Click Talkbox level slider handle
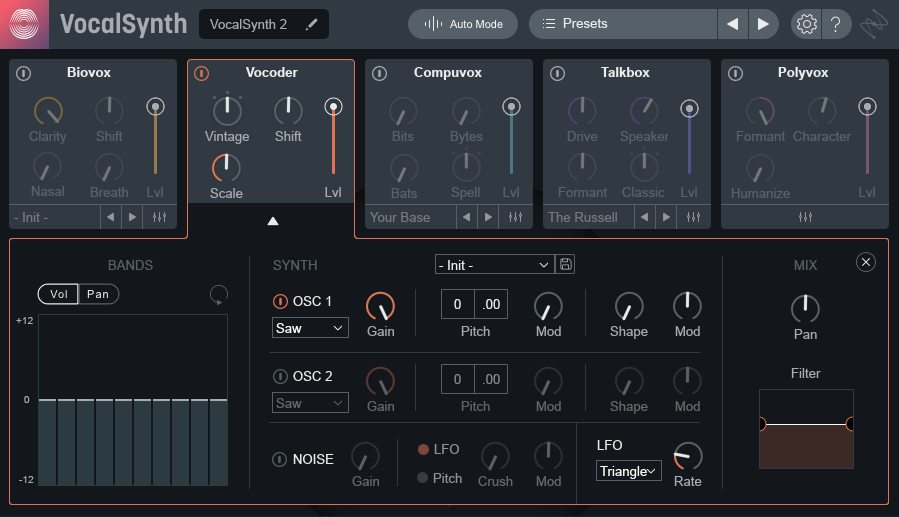 (x=689, y=108)
